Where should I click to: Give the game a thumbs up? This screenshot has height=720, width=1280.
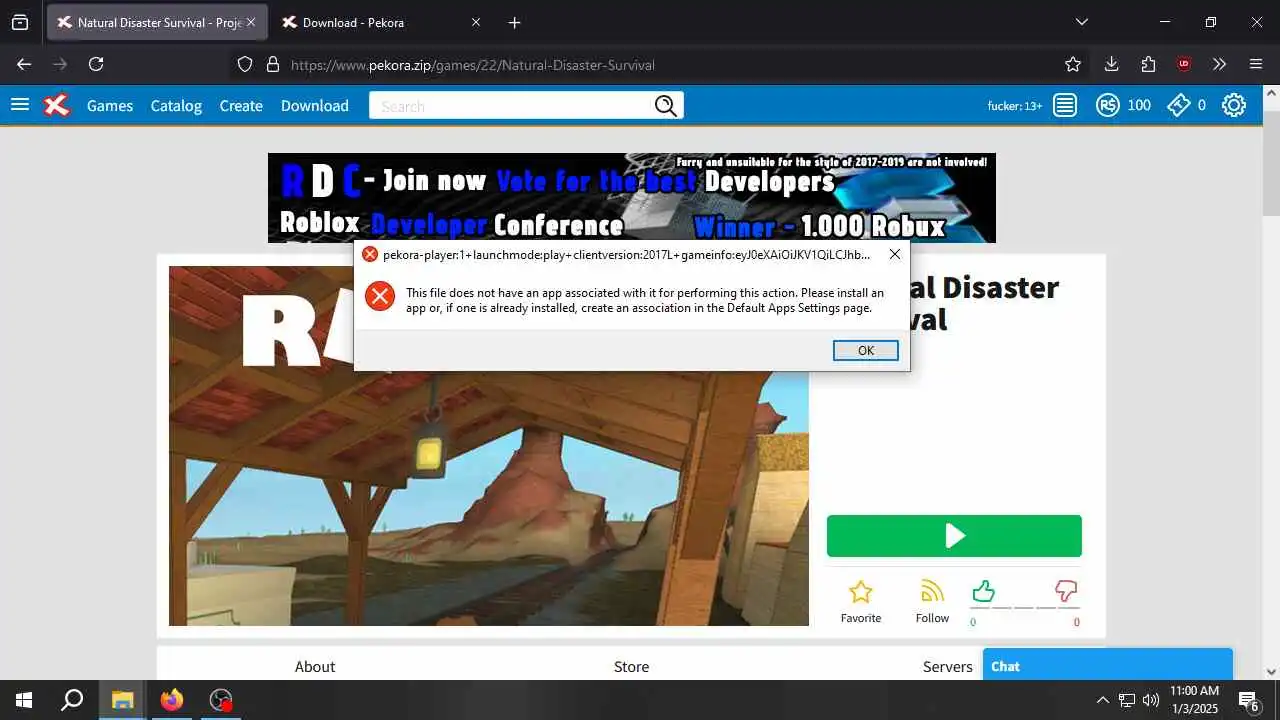[983, 591]
